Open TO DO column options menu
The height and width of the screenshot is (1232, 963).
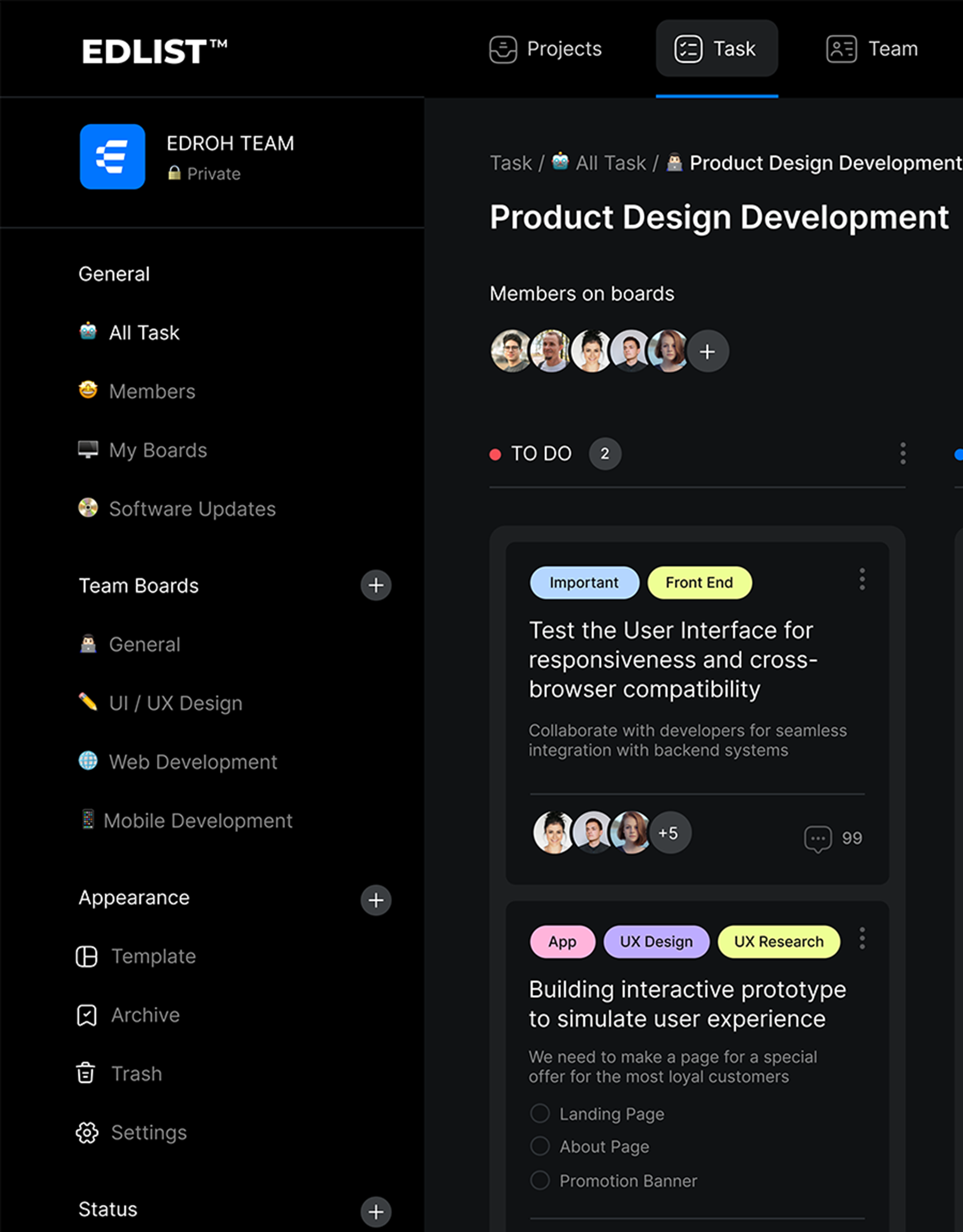pos(903,453)
